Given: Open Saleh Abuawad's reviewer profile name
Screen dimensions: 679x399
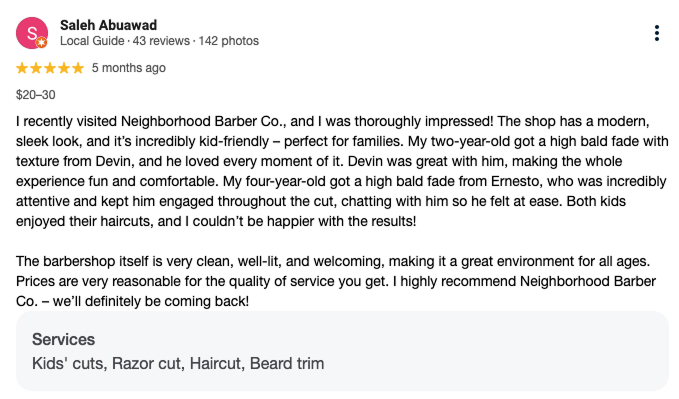Looking at the screenshot, I should [108, 25].
